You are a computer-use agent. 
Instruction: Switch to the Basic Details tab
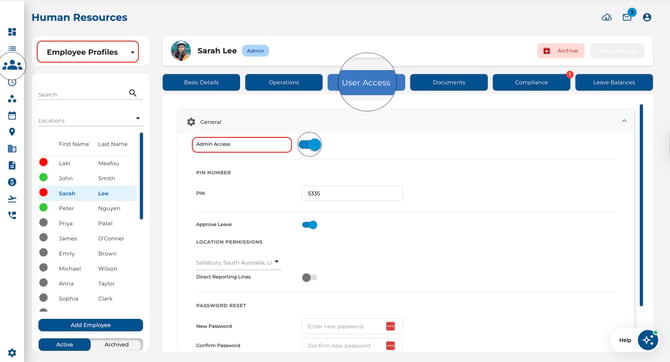[x=201, y=82]
